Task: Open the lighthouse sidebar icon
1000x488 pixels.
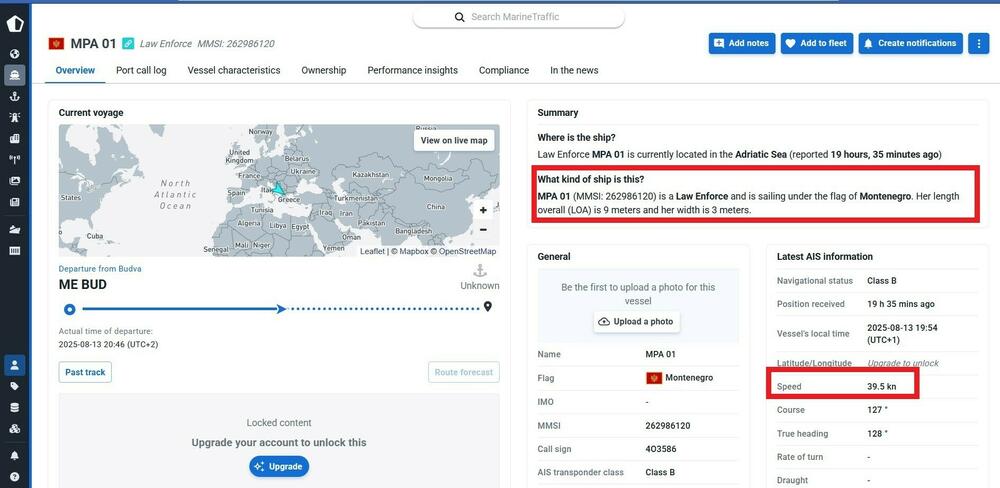Action: (15, 117)
